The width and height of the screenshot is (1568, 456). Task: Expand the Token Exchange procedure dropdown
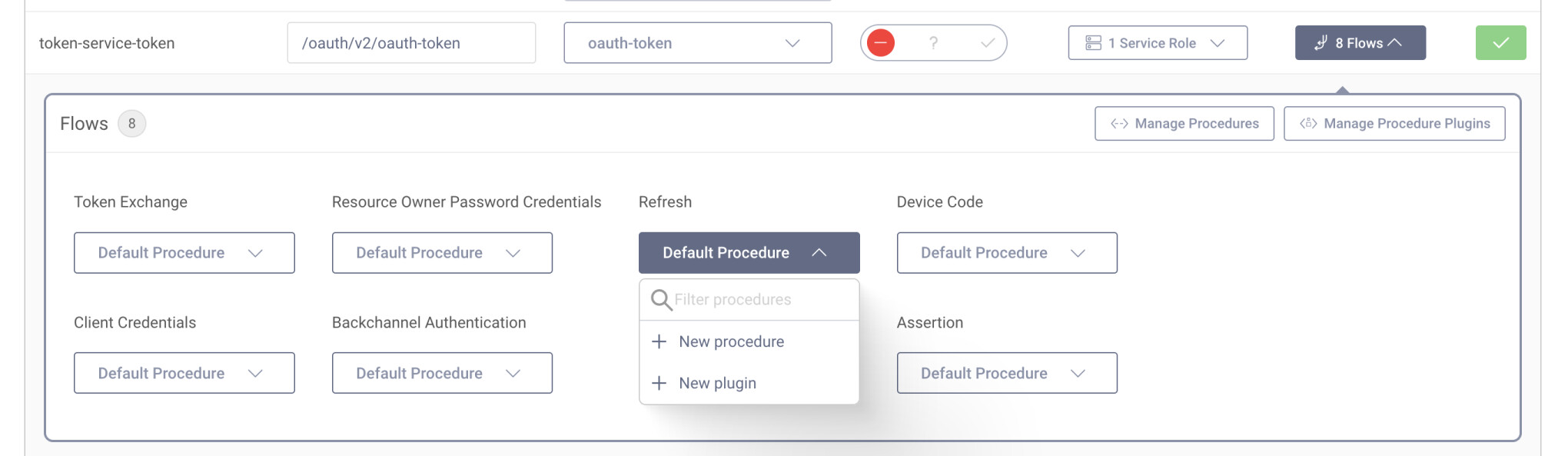click(x=184, y=253)
